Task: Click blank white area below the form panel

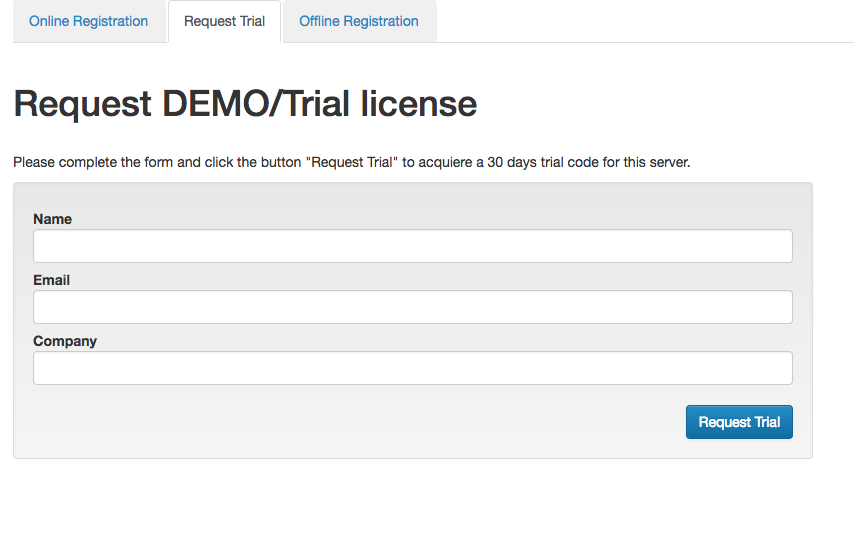Action: (414, 498)
